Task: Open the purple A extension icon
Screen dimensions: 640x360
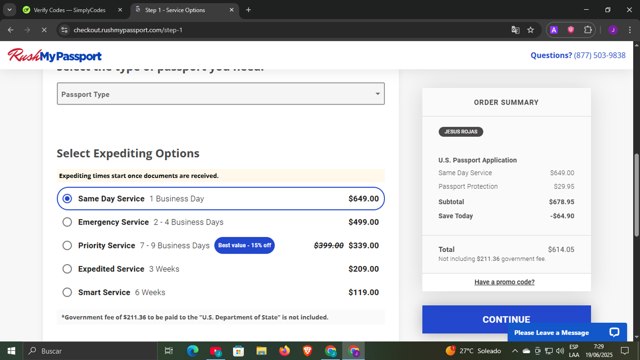Action: point(554,30)
